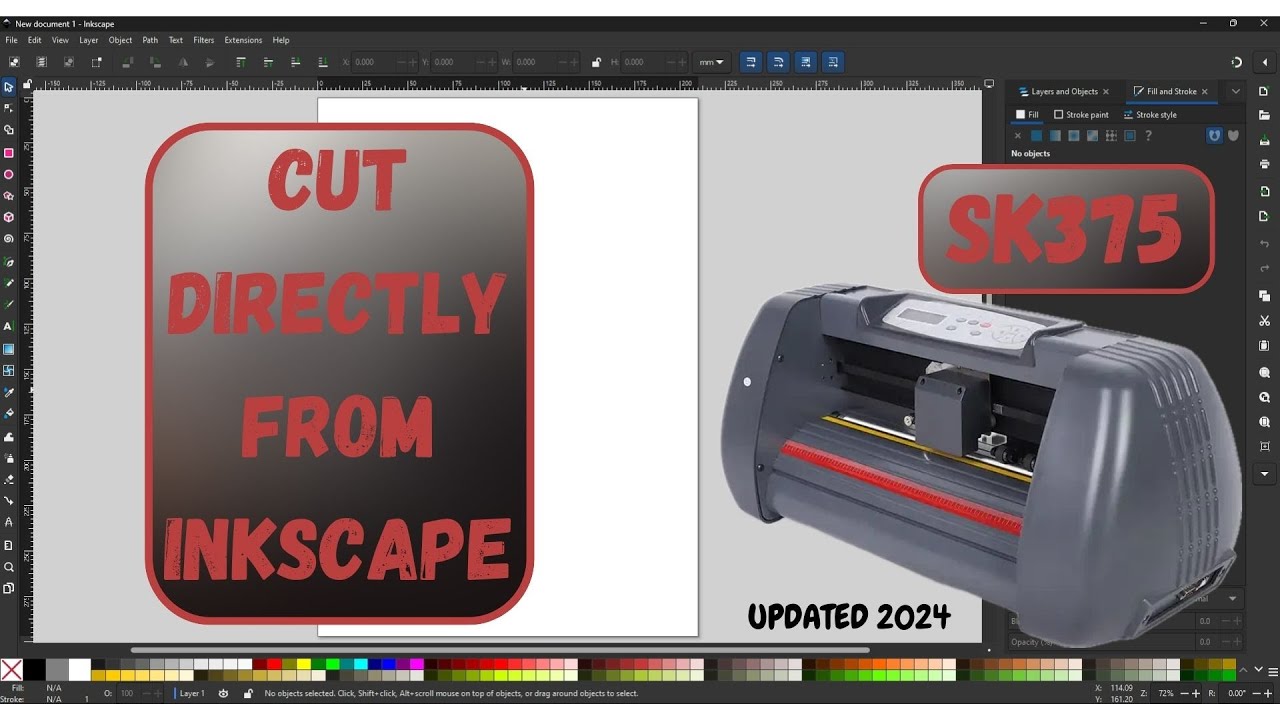Screen dimensions: 1280x720
Task: Toggle guide lock at ruler corner
Action: pos(27,85)
